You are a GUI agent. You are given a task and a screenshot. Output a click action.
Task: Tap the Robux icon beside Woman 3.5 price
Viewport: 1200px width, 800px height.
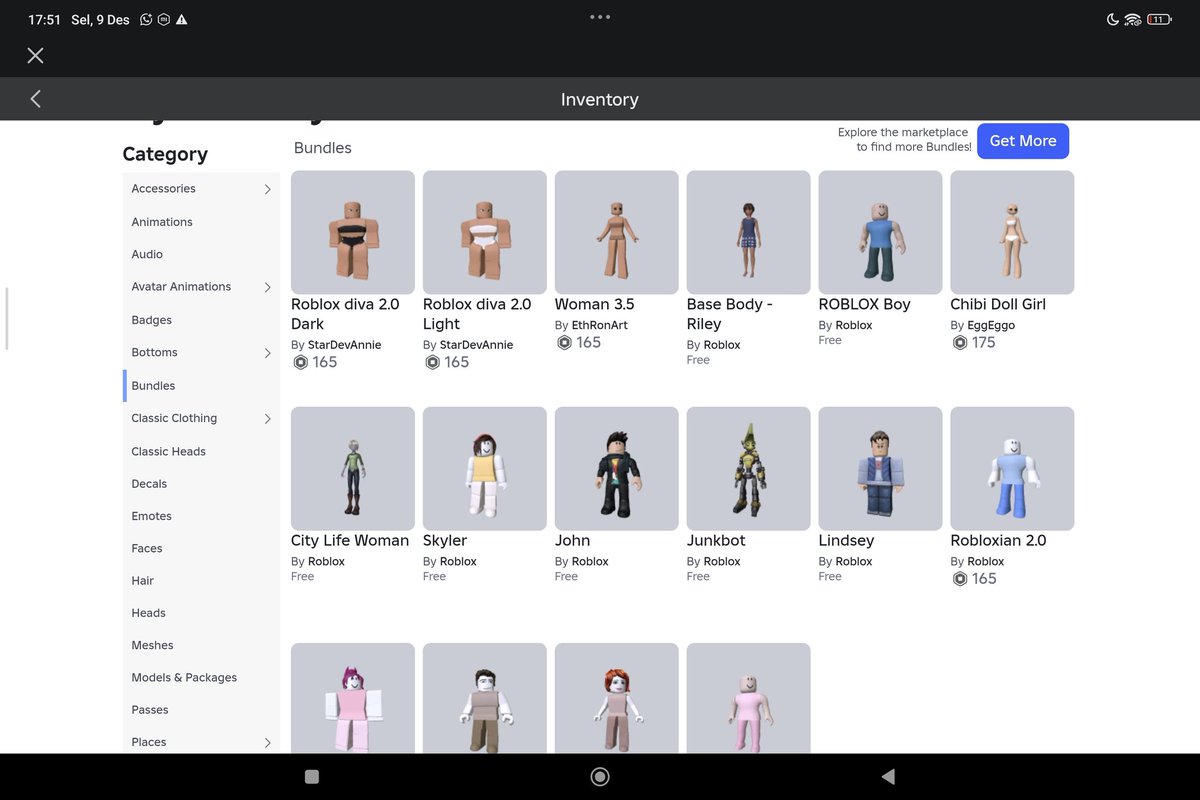click(x=565, y=343)
